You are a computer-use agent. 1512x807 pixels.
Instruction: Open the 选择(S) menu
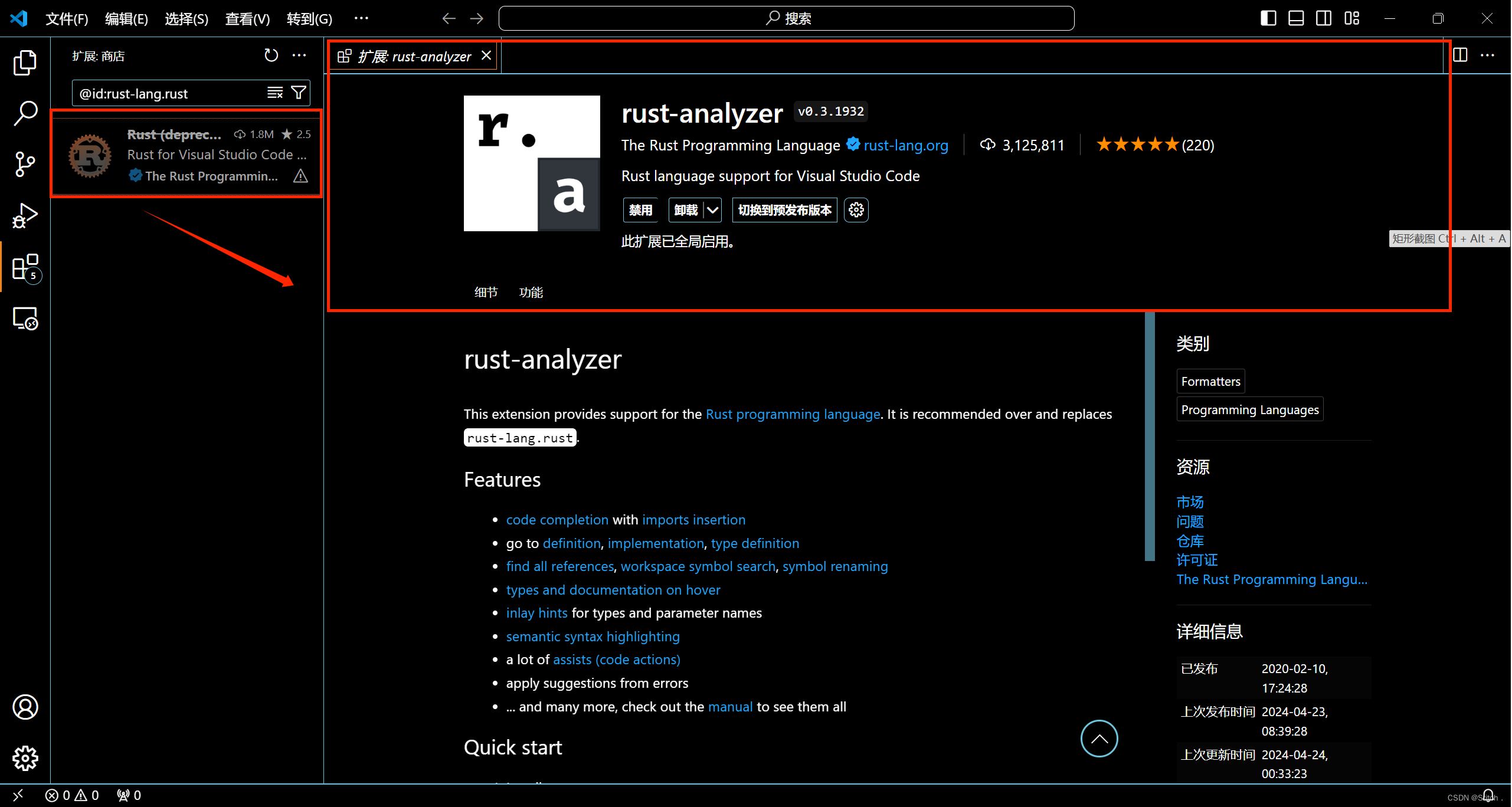click(186, 19)
